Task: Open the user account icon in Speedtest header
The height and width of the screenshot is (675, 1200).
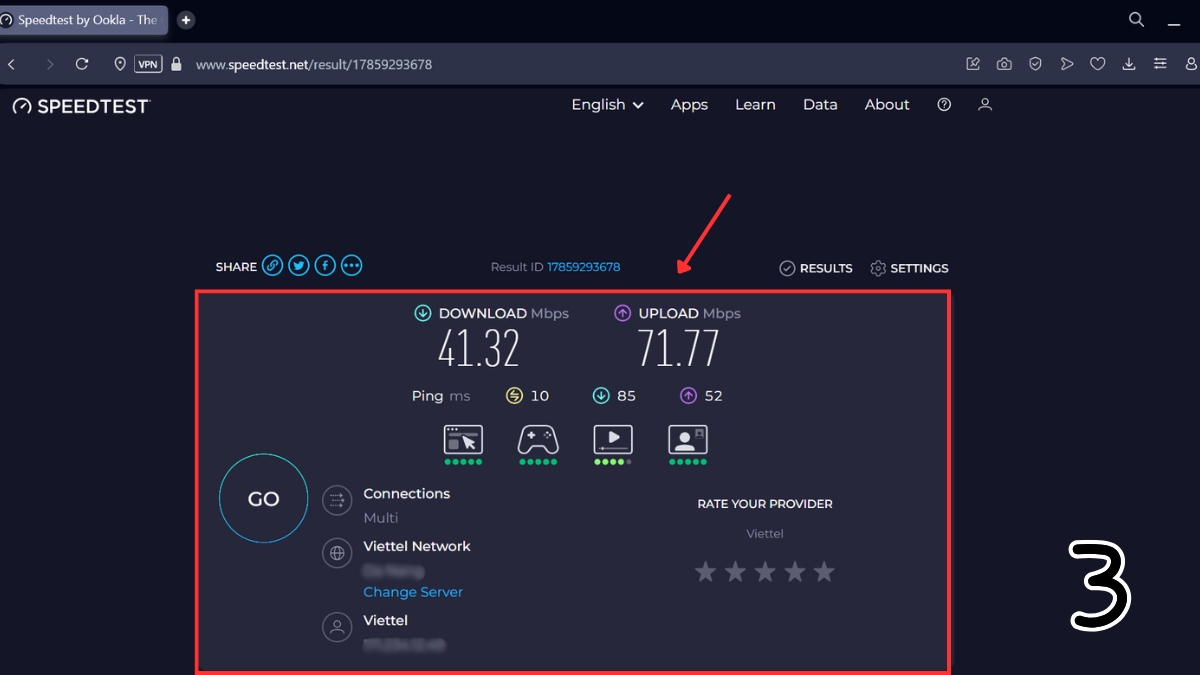Action: (985, 105)
